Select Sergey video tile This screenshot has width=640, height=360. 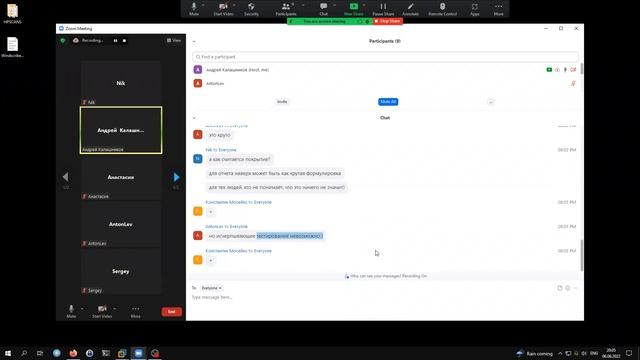tap(121, 271)
